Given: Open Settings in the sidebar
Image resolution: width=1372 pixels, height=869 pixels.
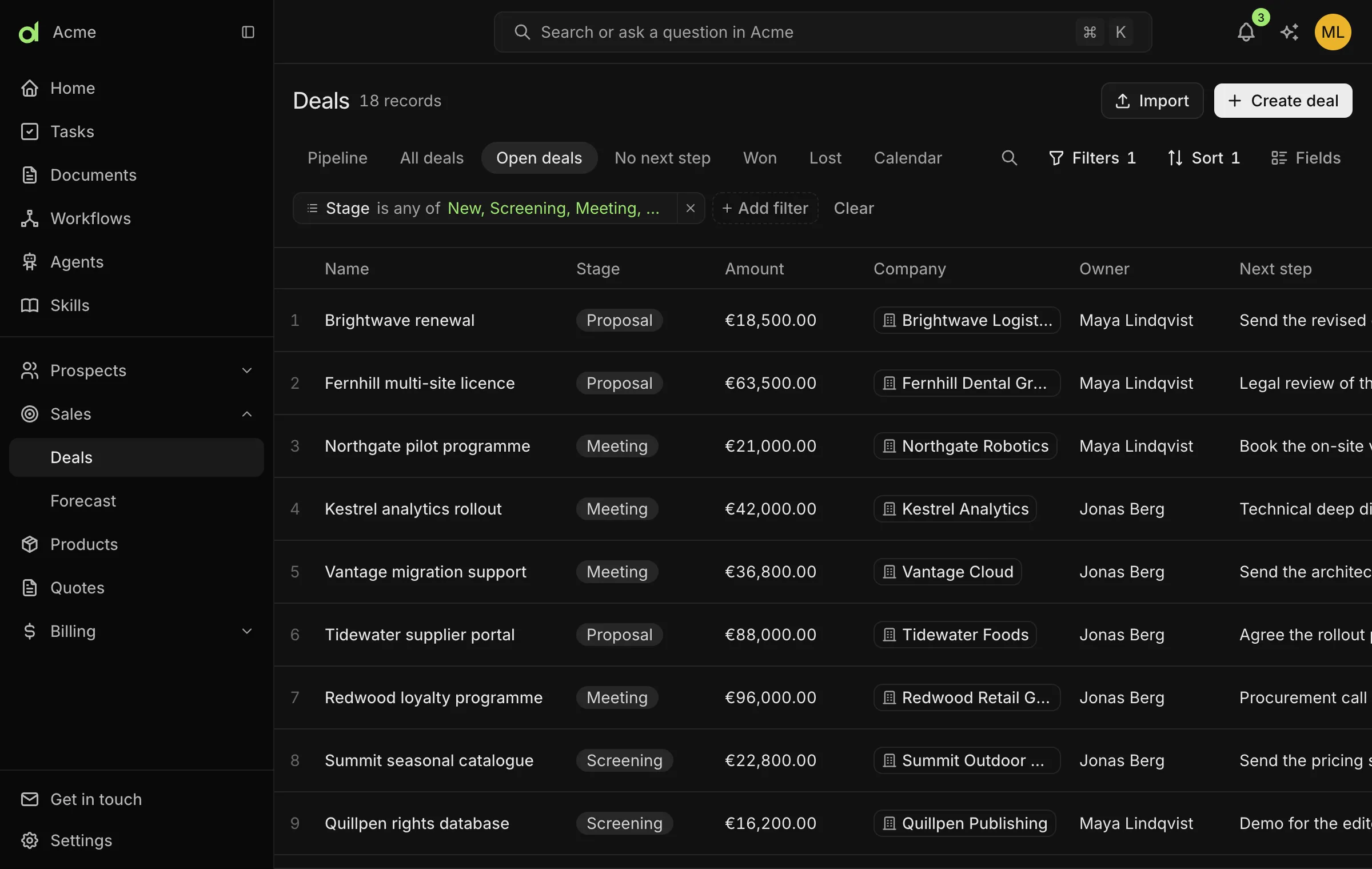Looking at the screenshot, I should pyautogui.click(x=137, y=840).
